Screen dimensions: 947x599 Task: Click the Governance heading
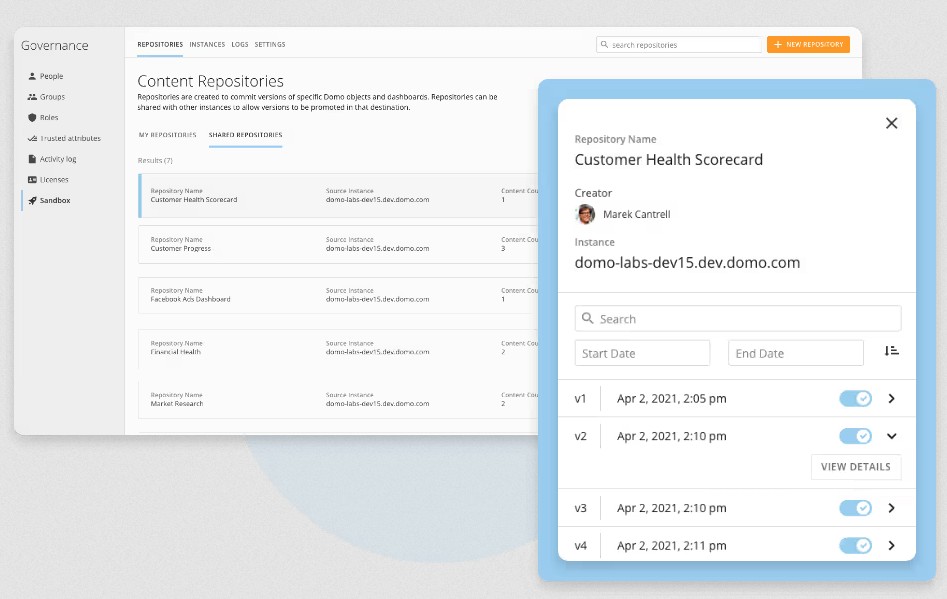click(x=54, y=46)
